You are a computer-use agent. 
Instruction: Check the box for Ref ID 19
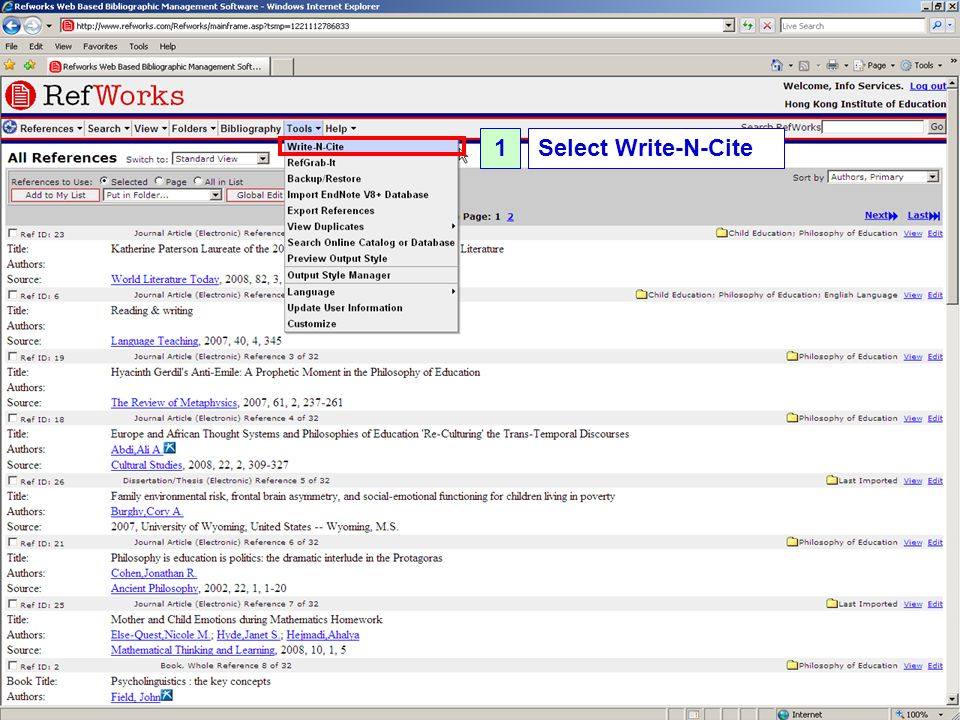(12, 356)
